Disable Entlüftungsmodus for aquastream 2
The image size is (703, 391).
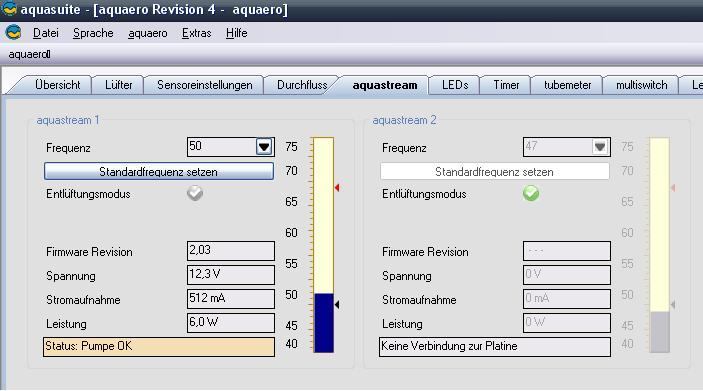[x=531, y=193]
